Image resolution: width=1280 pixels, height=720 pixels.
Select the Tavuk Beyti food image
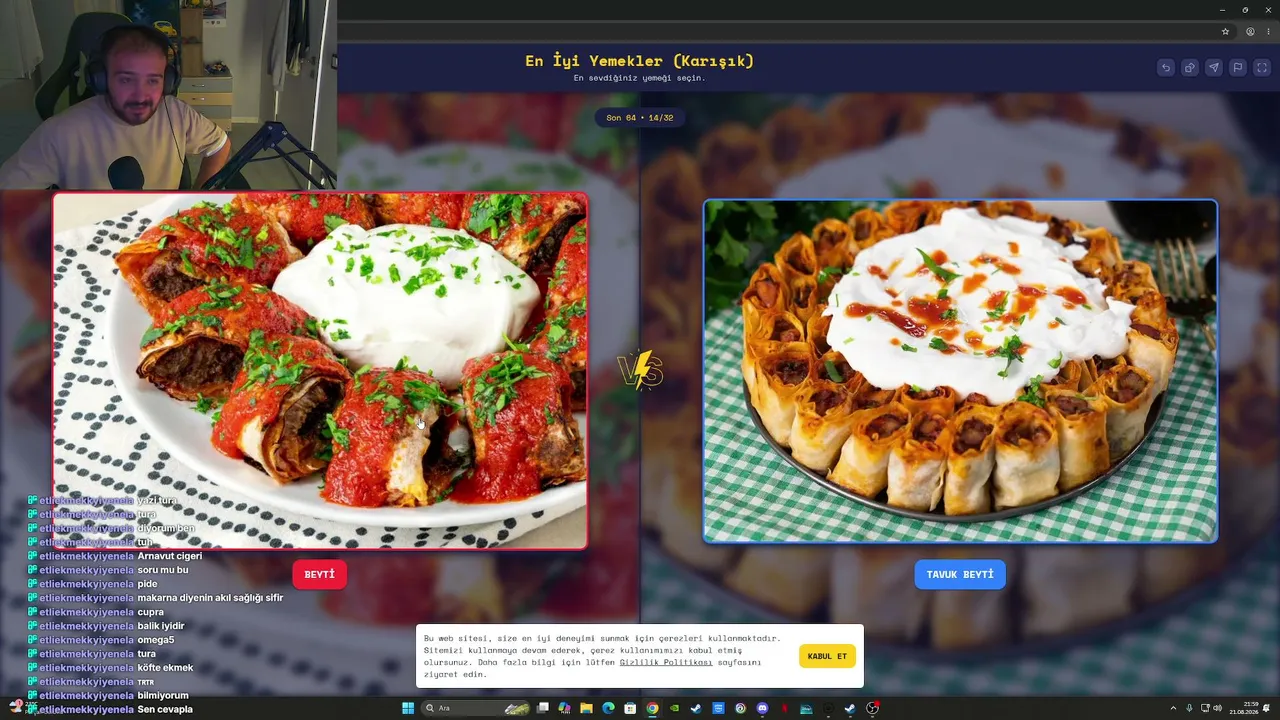tap(960, 371)
